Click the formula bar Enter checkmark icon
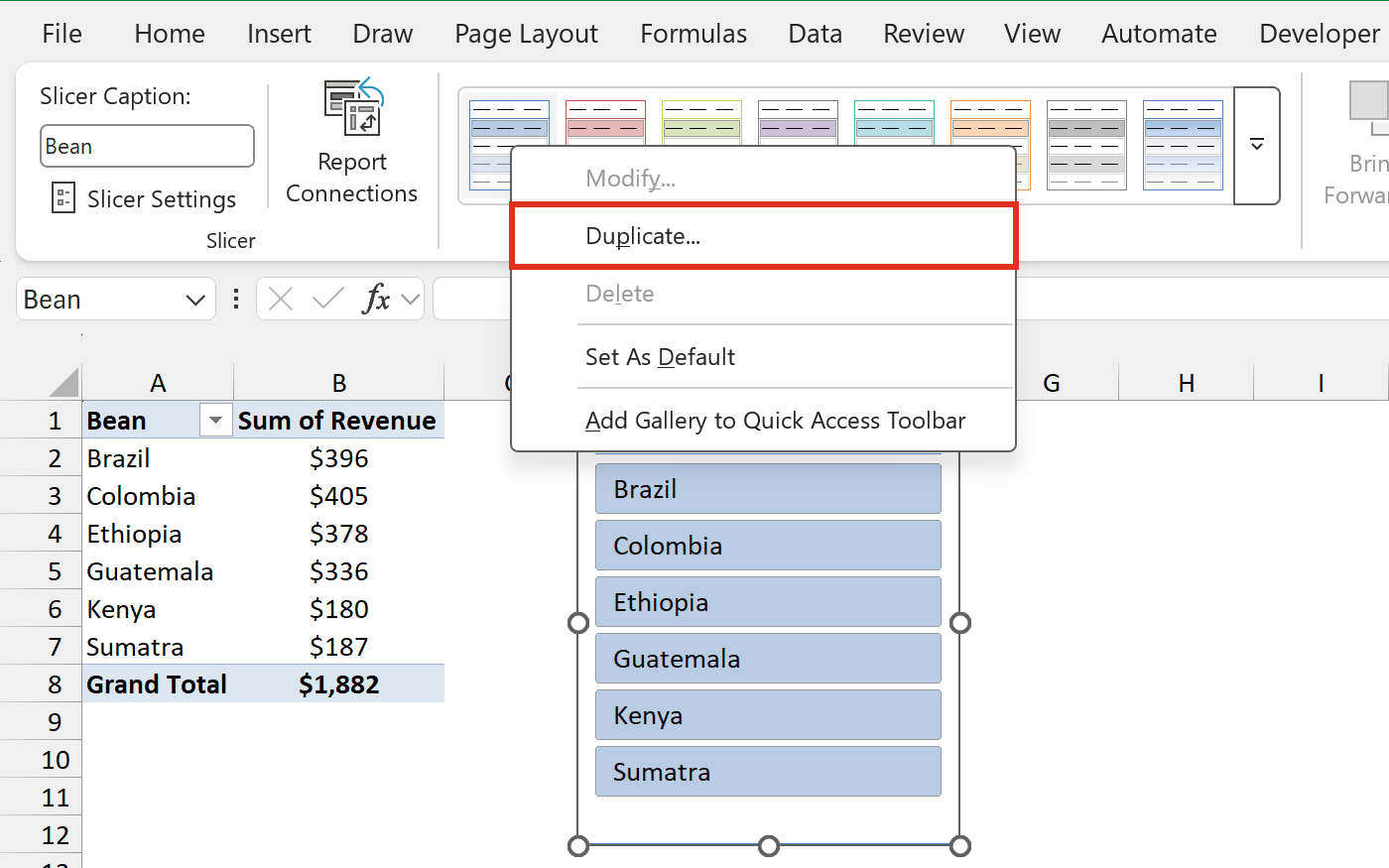 click(327, 299)
